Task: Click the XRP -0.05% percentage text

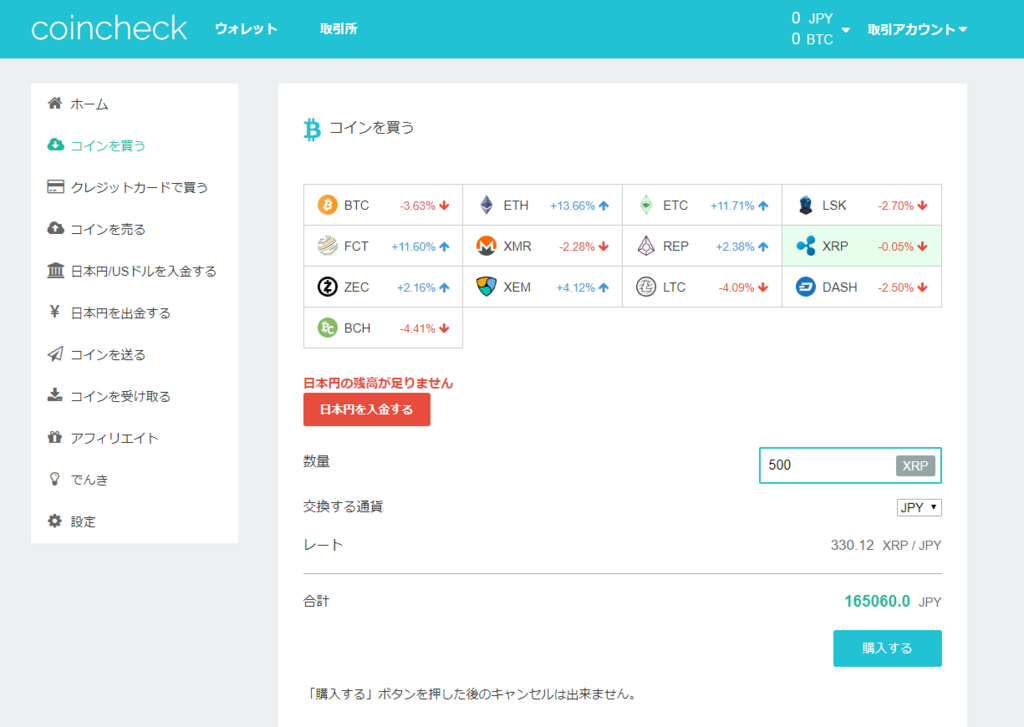Action: point(895,247)
